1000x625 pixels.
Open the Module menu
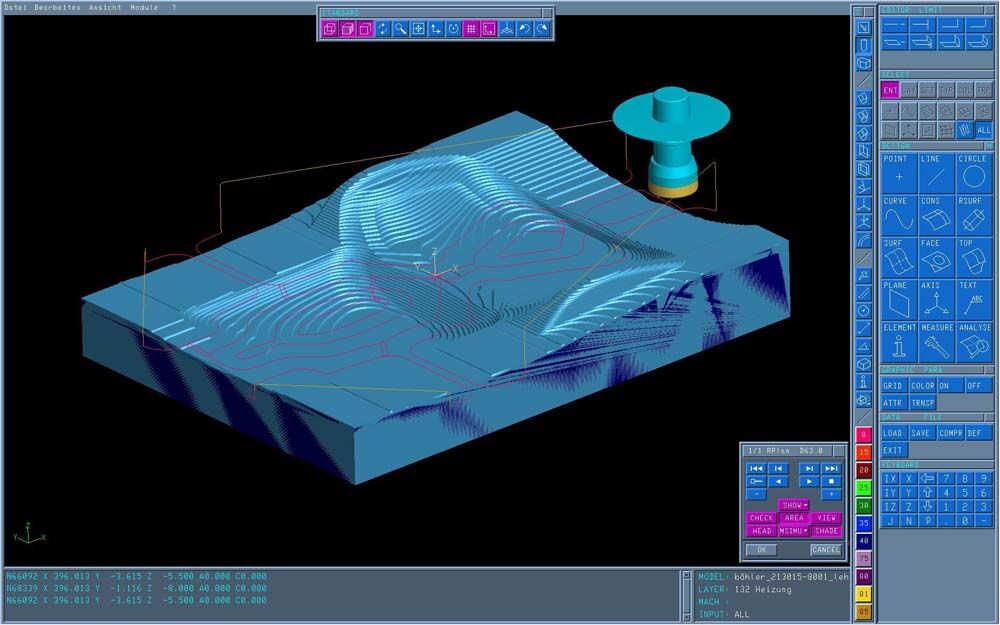coord(144,7)
